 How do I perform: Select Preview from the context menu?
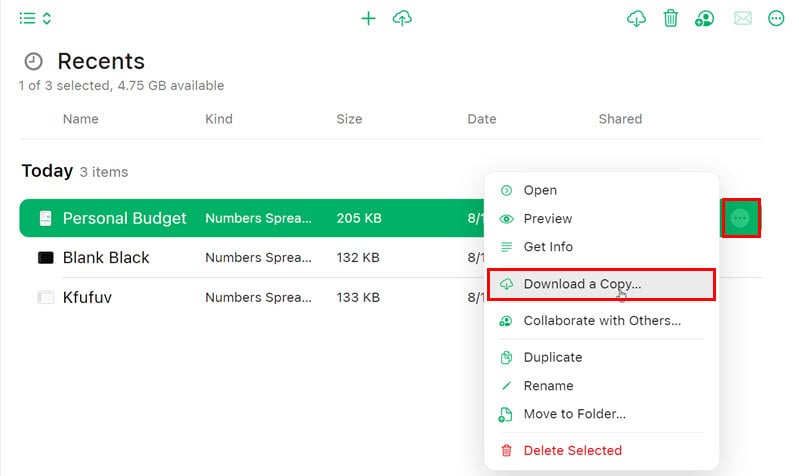[x=548, y=219]
